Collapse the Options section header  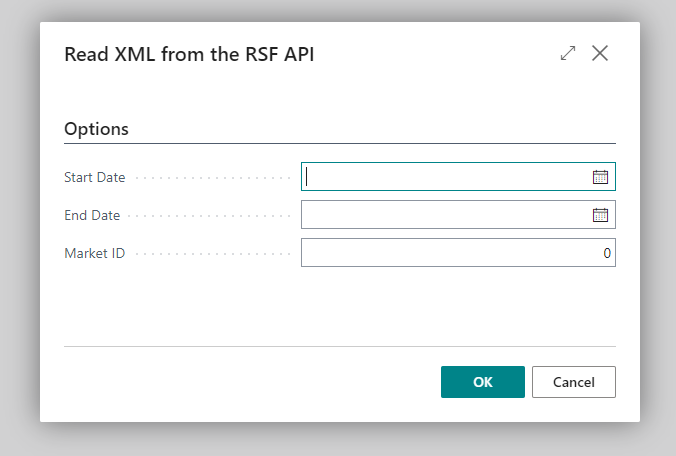(96, 129)
